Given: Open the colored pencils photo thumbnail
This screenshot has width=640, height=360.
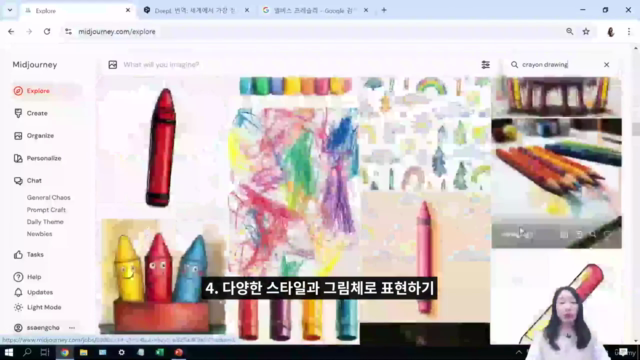Looking at the screenshot, I should coord(556,183).
